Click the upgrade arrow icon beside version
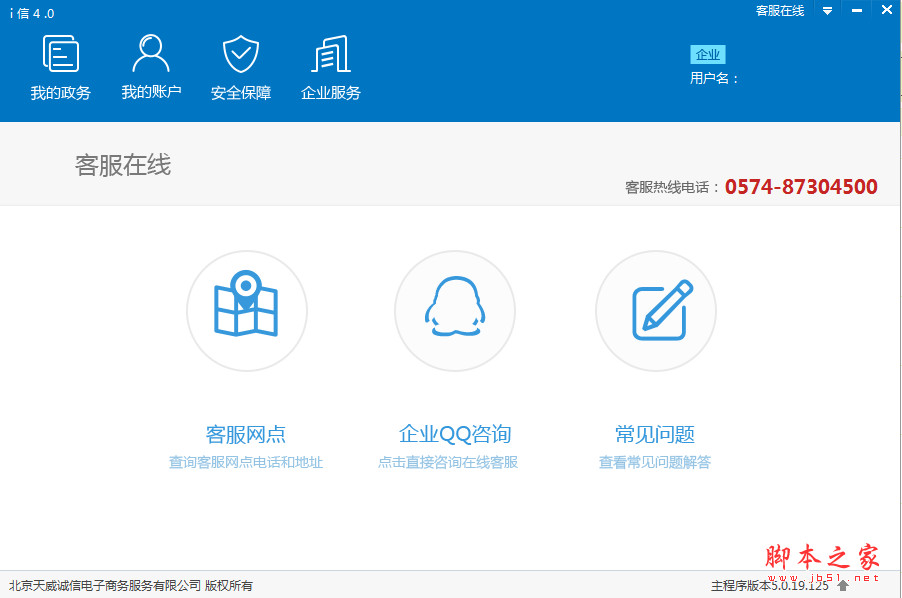The width and height of the screenshot is (902, 598). click(x=843, y=585)
